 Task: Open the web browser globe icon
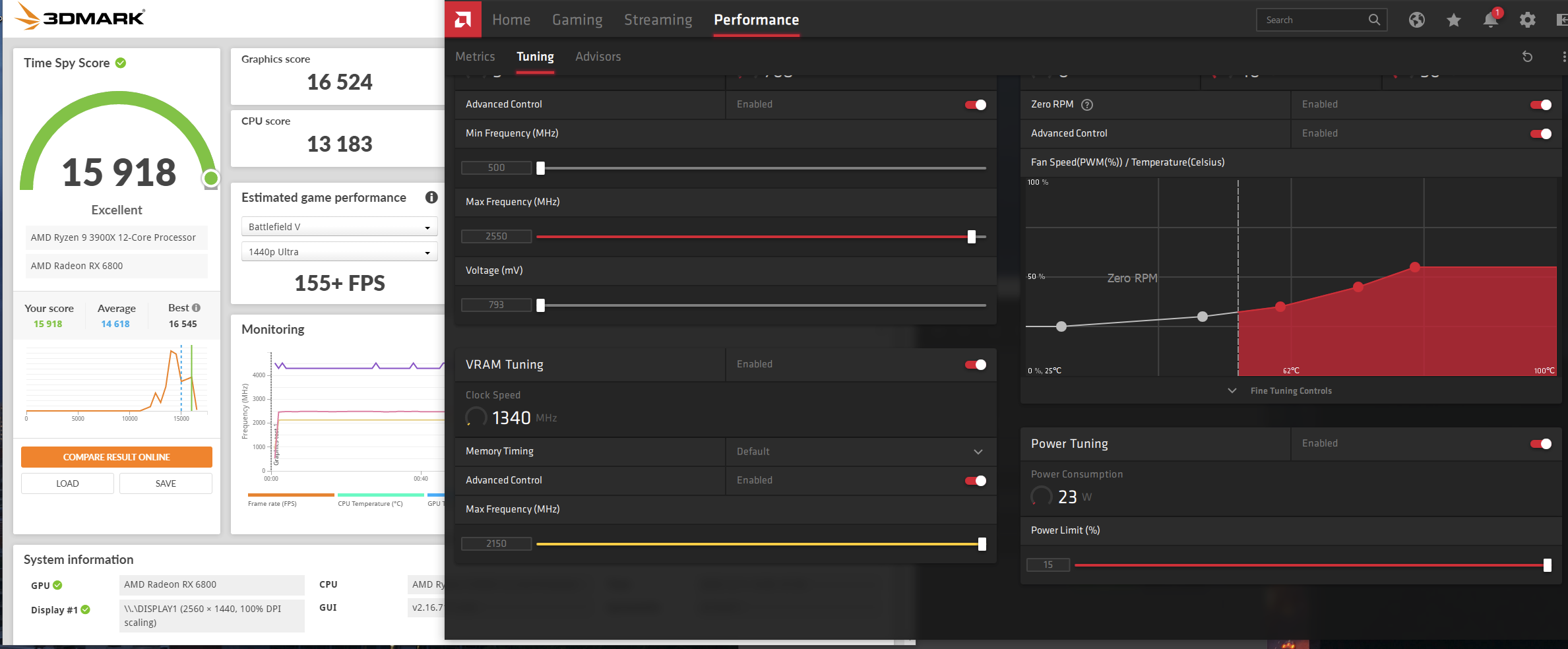click(1416, 20)
